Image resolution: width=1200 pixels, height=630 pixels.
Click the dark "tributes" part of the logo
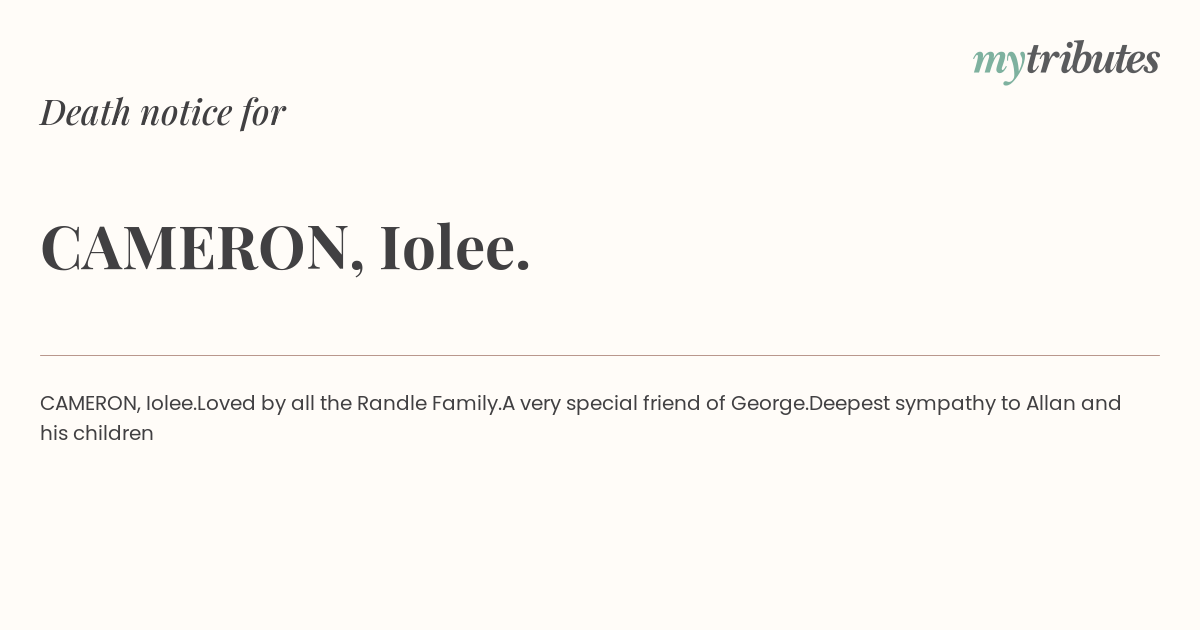pos(1092,59)
